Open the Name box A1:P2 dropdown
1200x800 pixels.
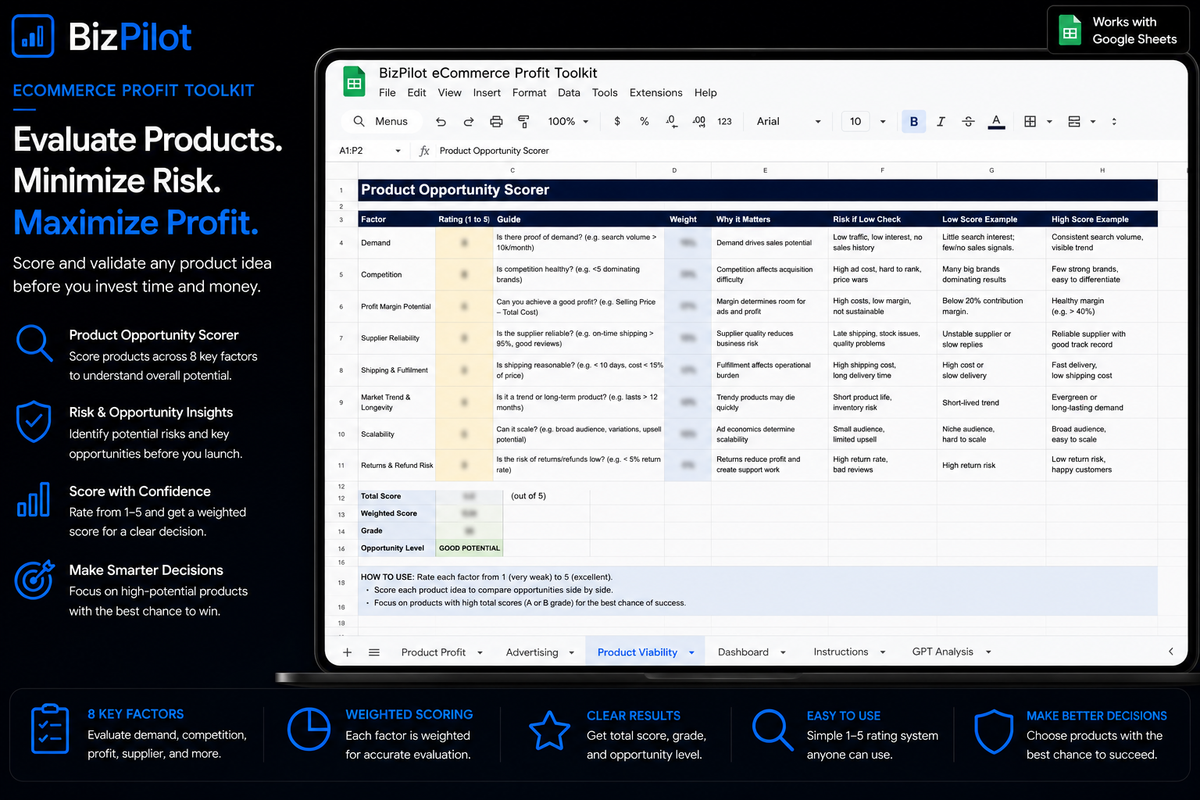398,151
